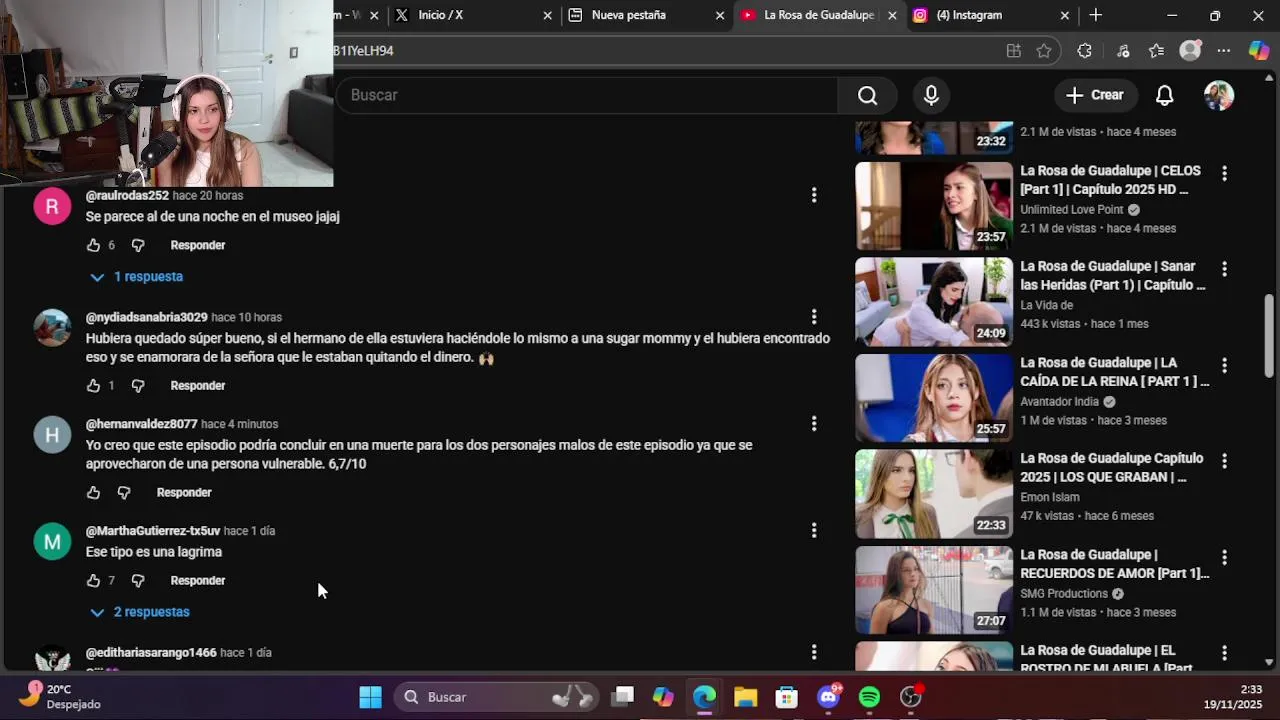Dislike the @raulrodas252 comment
The height and width of the screenshot is (720, 1280).
tap(138, 245)
